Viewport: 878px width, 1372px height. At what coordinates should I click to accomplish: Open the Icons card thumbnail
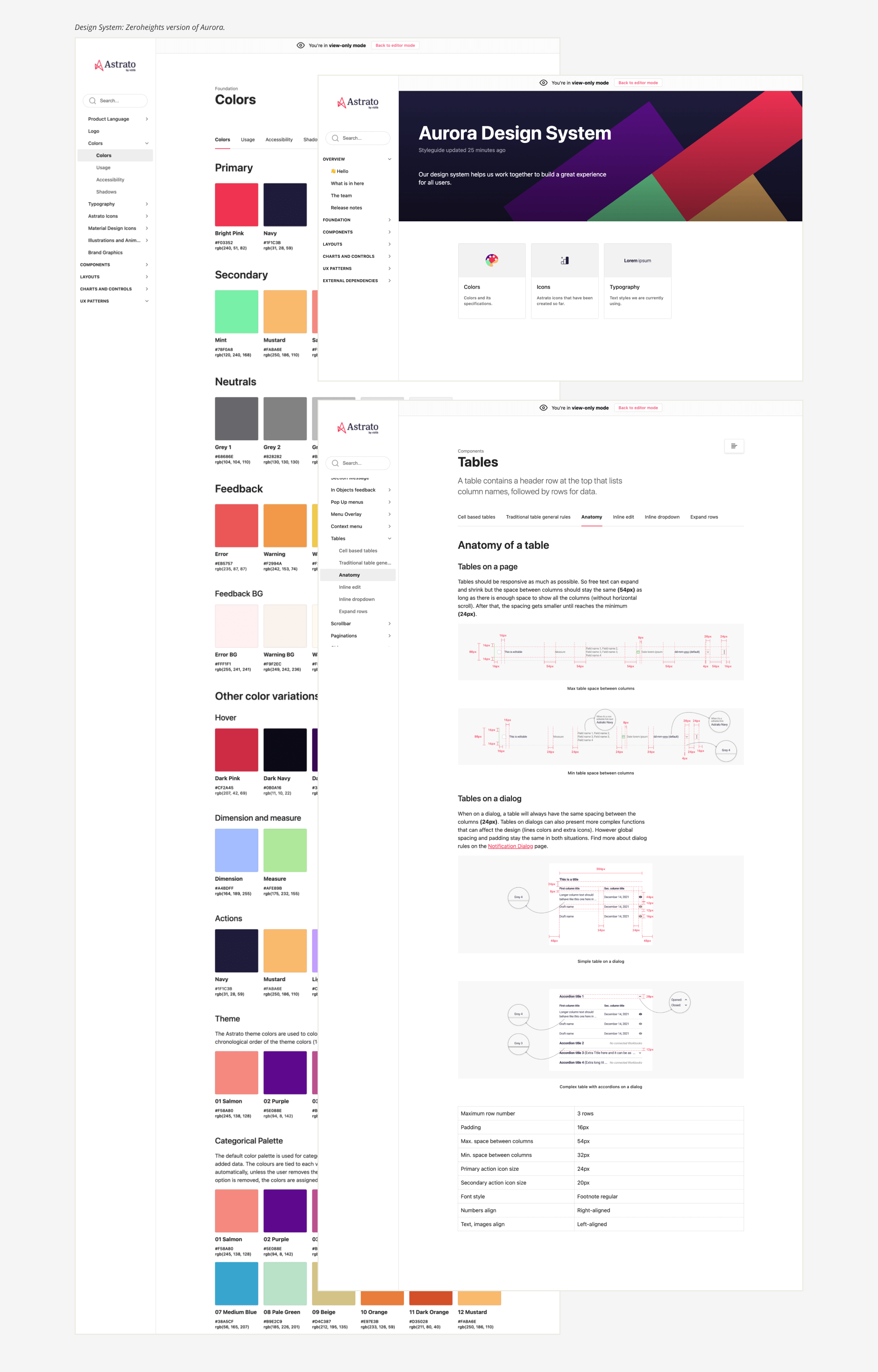click(565, 261)
